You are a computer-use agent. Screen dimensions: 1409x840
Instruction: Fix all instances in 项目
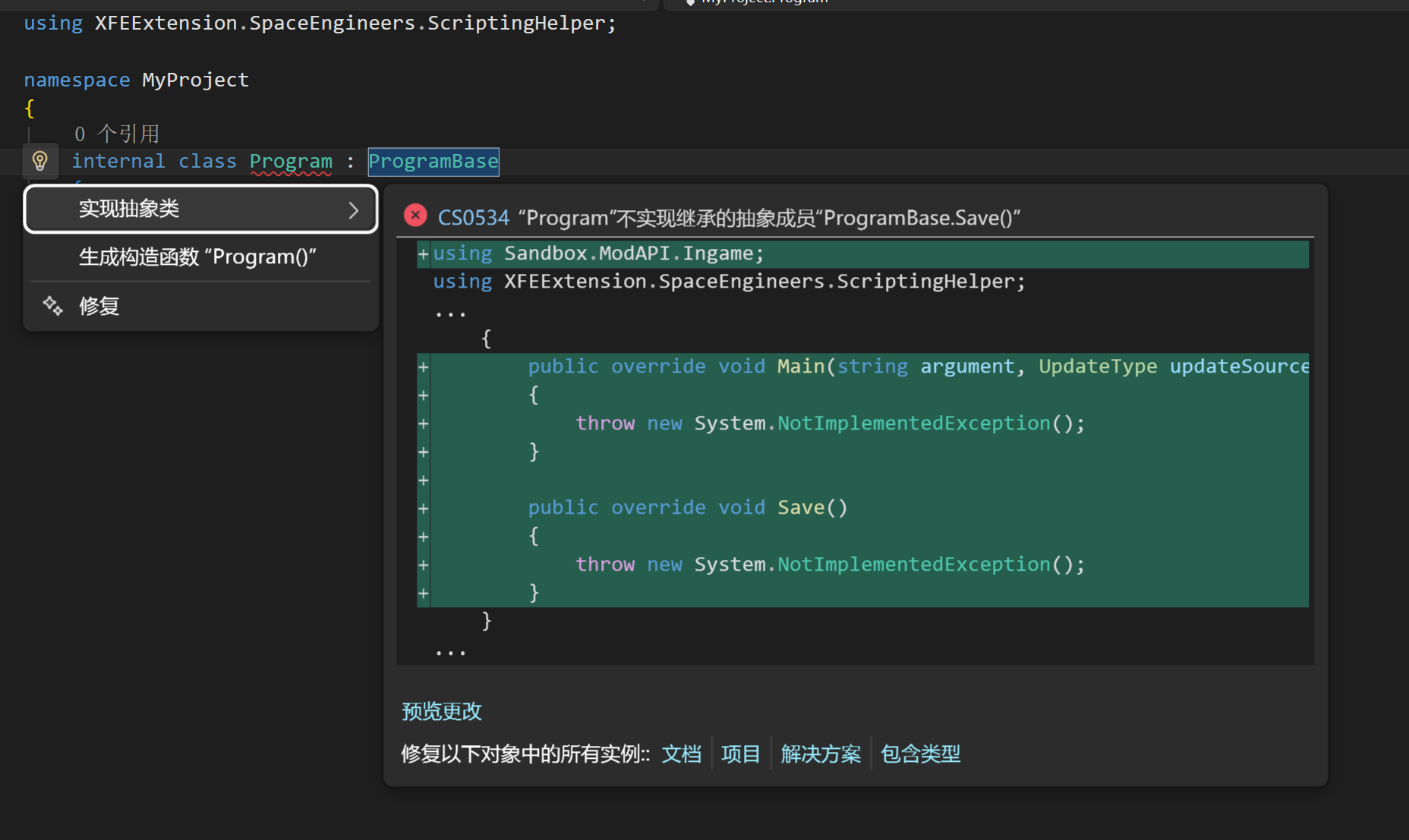point(740,753)
